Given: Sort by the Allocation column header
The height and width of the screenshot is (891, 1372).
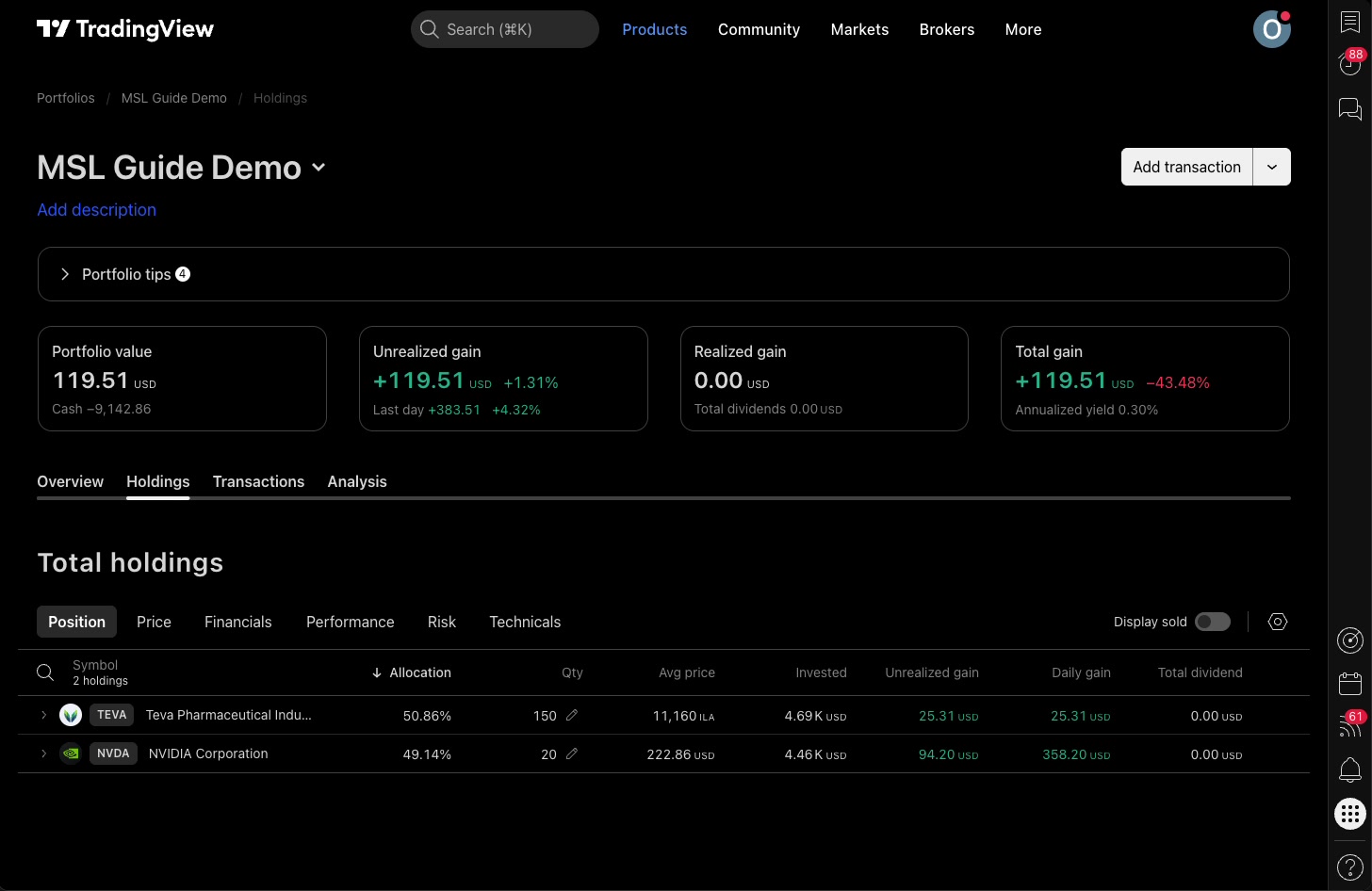Looking at the screenshot, I should coord(412,672).
